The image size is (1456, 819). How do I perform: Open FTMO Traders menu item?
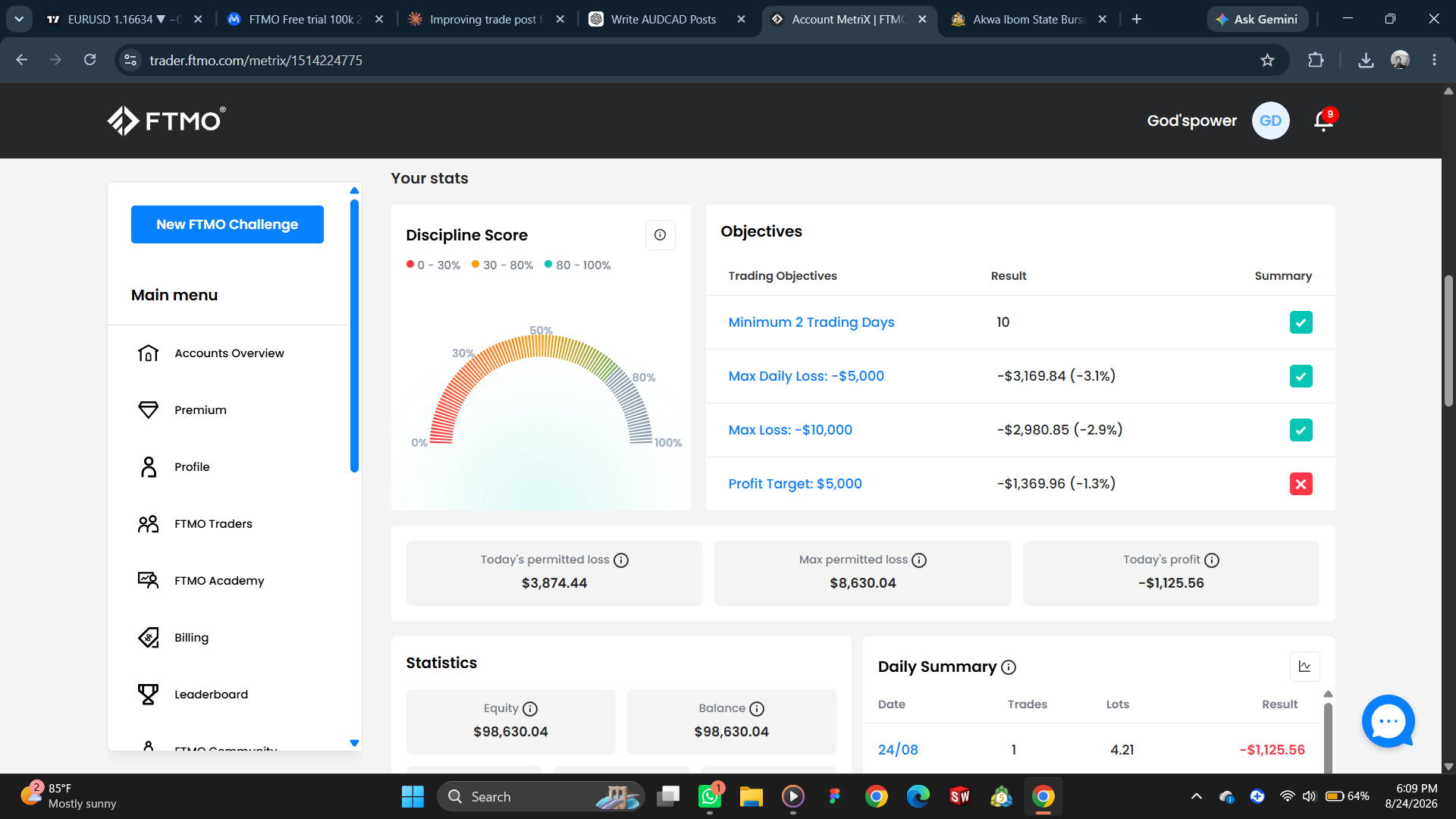coord(213,524)
